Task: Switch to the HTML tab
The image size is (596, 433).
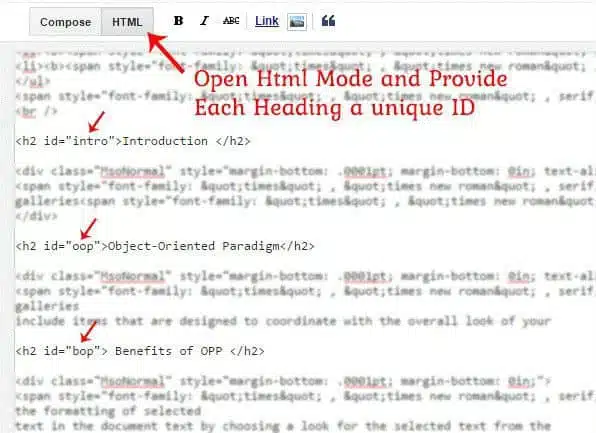Action: pyautogui.click(x=127, y=22)
